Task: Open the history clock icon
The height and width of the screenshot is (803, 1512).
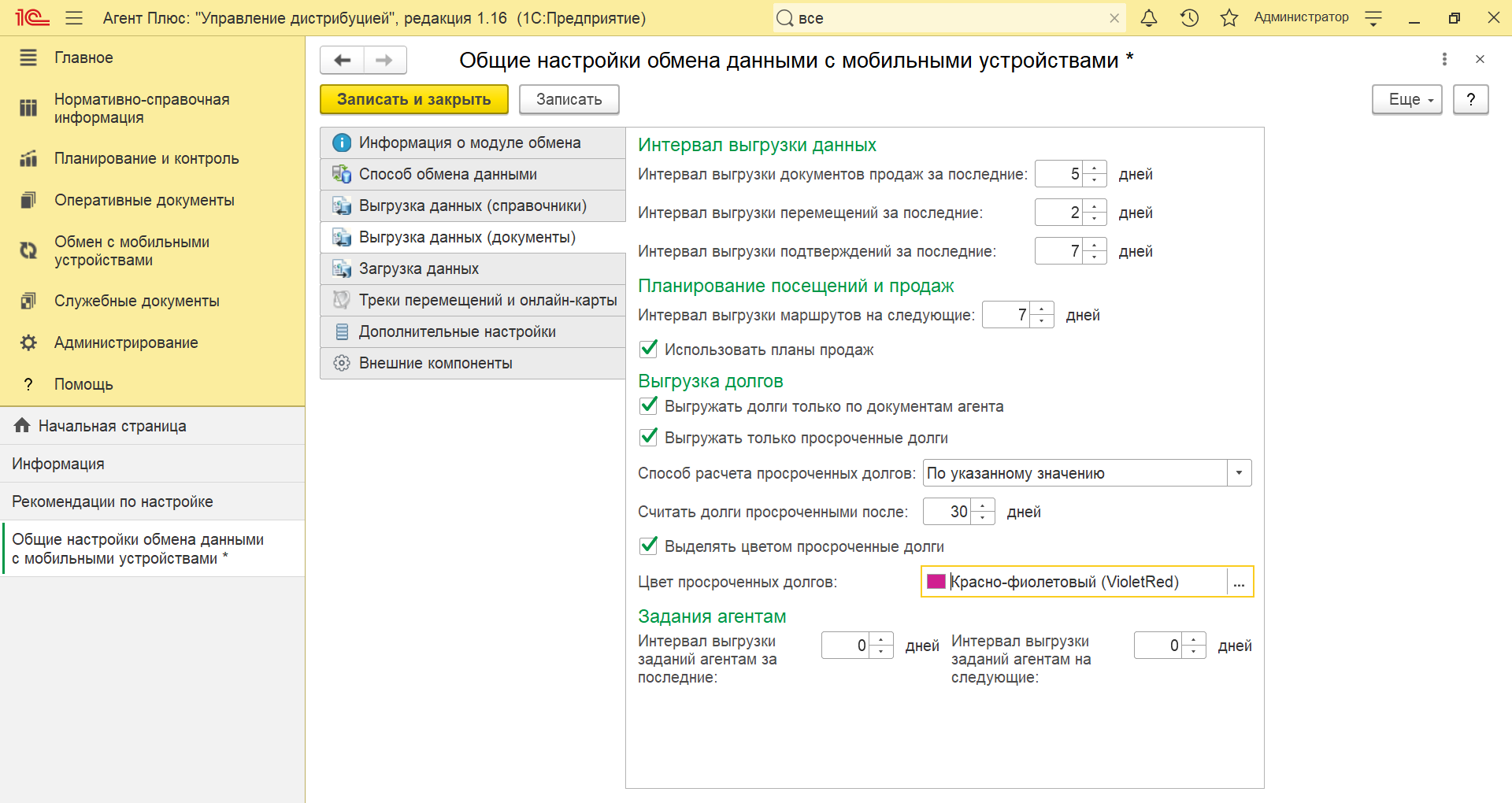Action: point(1189,18)
